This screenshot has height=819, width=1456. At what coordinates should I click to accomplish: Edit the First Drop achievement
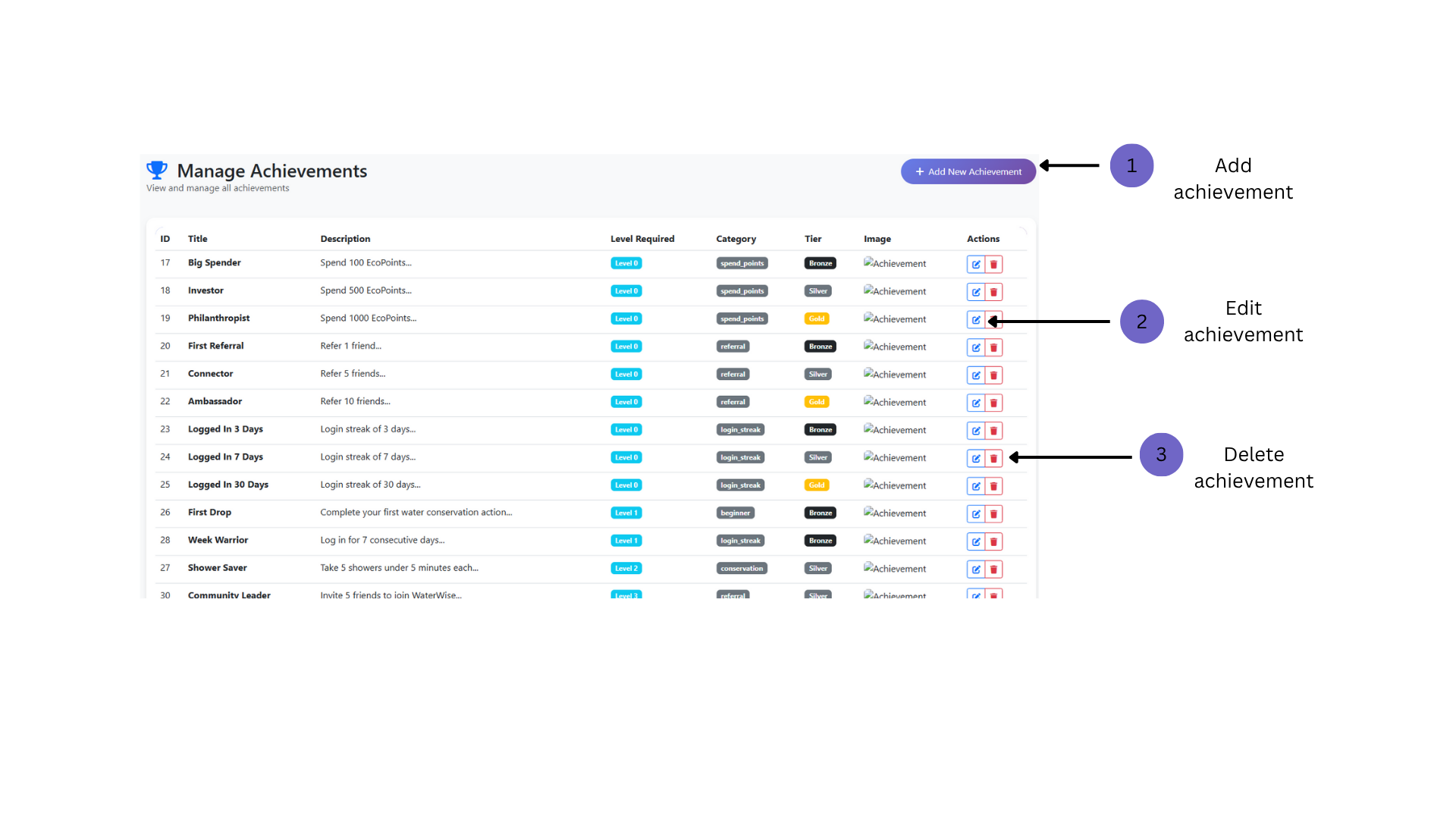tap(976, 514)
